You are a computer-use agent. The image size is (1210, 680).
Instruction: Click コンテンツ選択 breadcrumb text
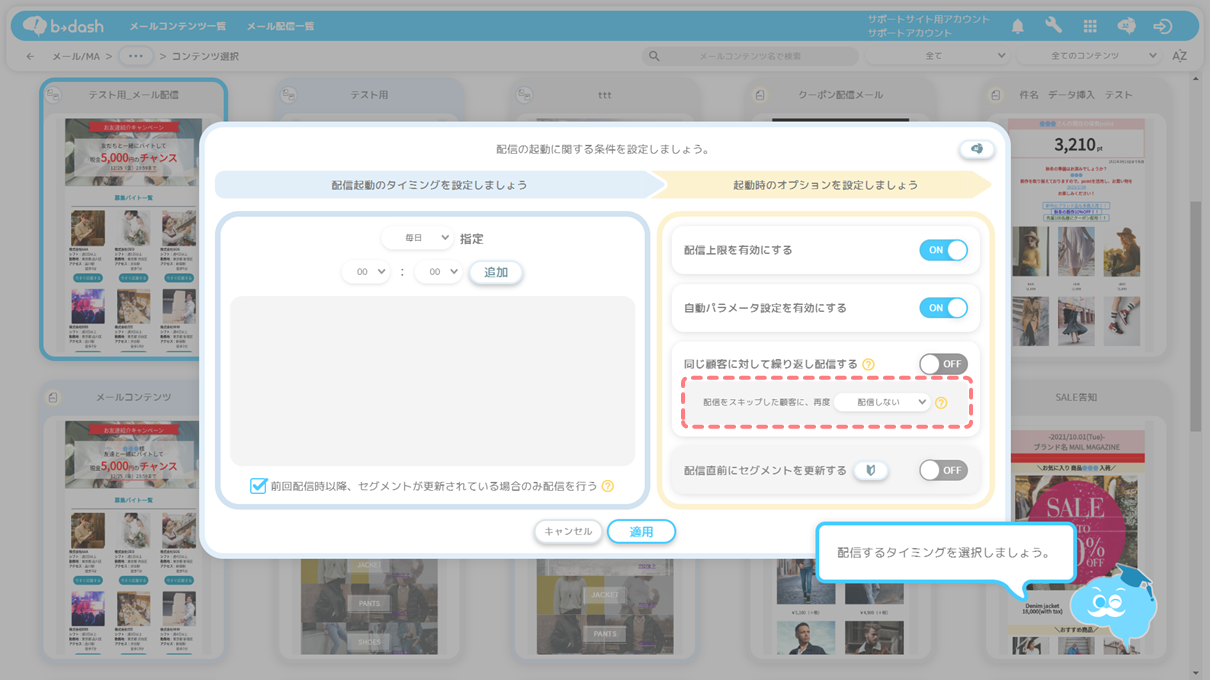click(x=205, y=56)
